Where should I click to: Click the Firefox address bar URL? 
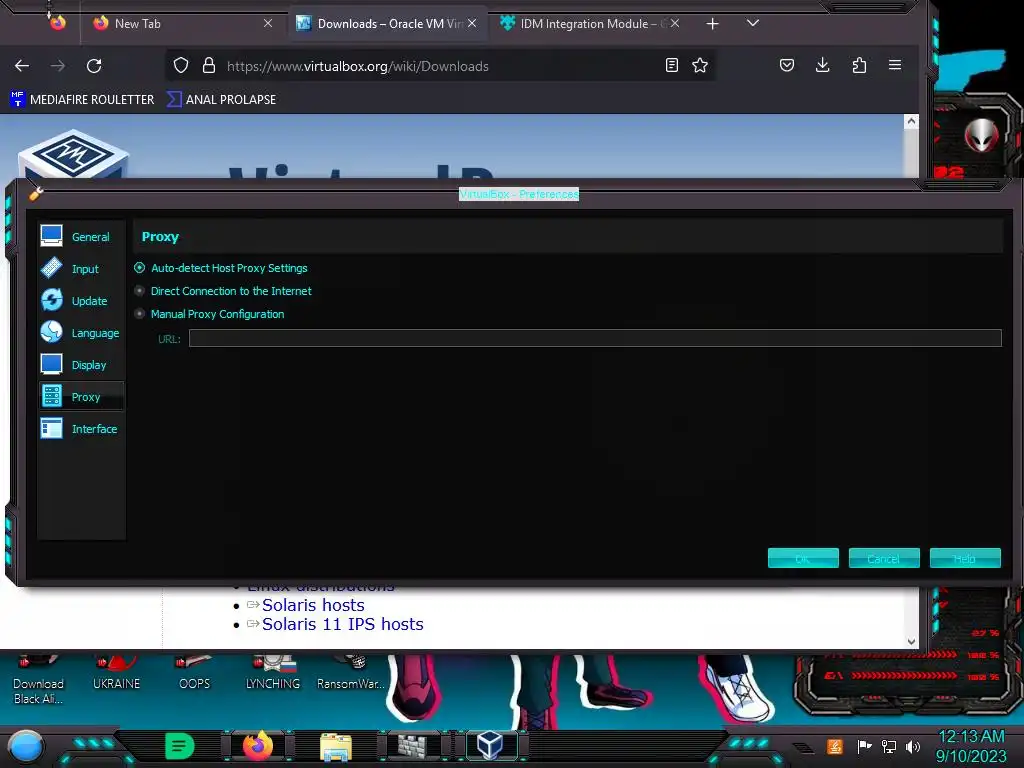[358, 66]
